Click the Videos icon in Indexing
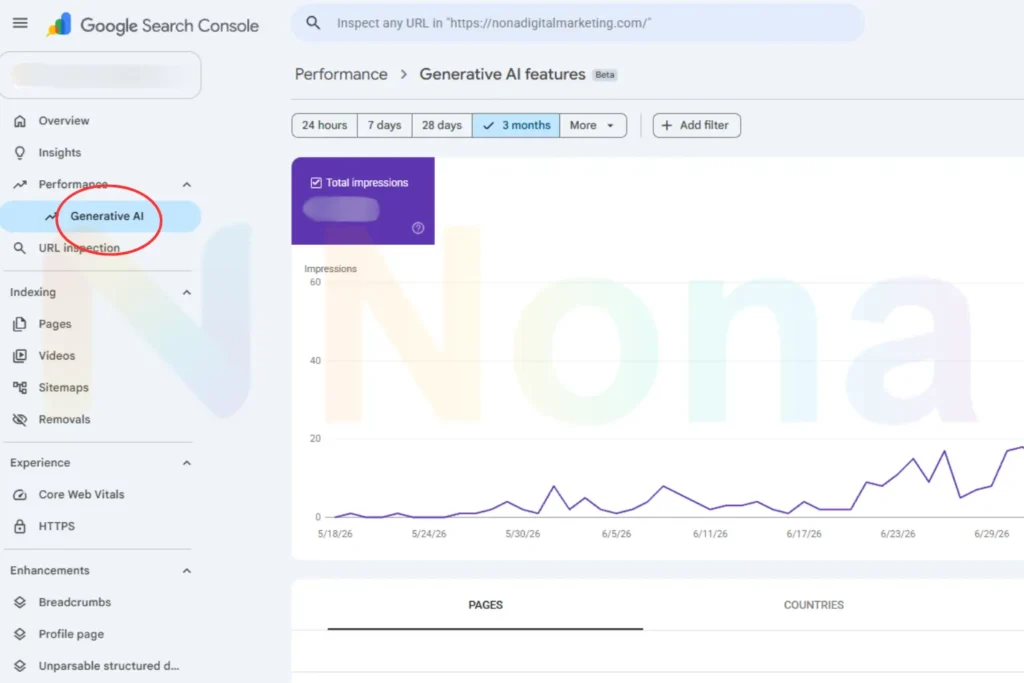Image resolution: width=1024 pixels, height=683 pixels. pos(20,356)
